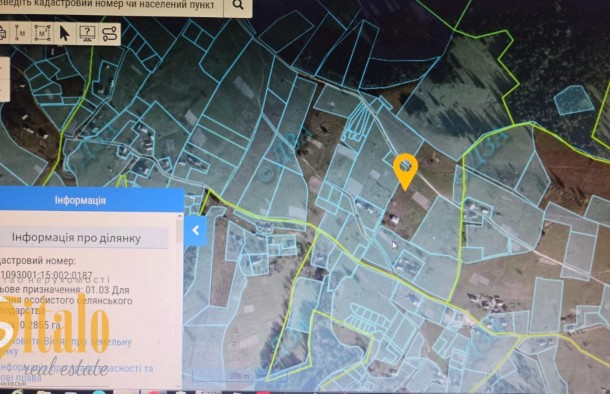Select the area measurement tool (м²)
Image resolution: width=610 pixels, height=394 pixels.
pyautogui.click(x=42, y=33)
